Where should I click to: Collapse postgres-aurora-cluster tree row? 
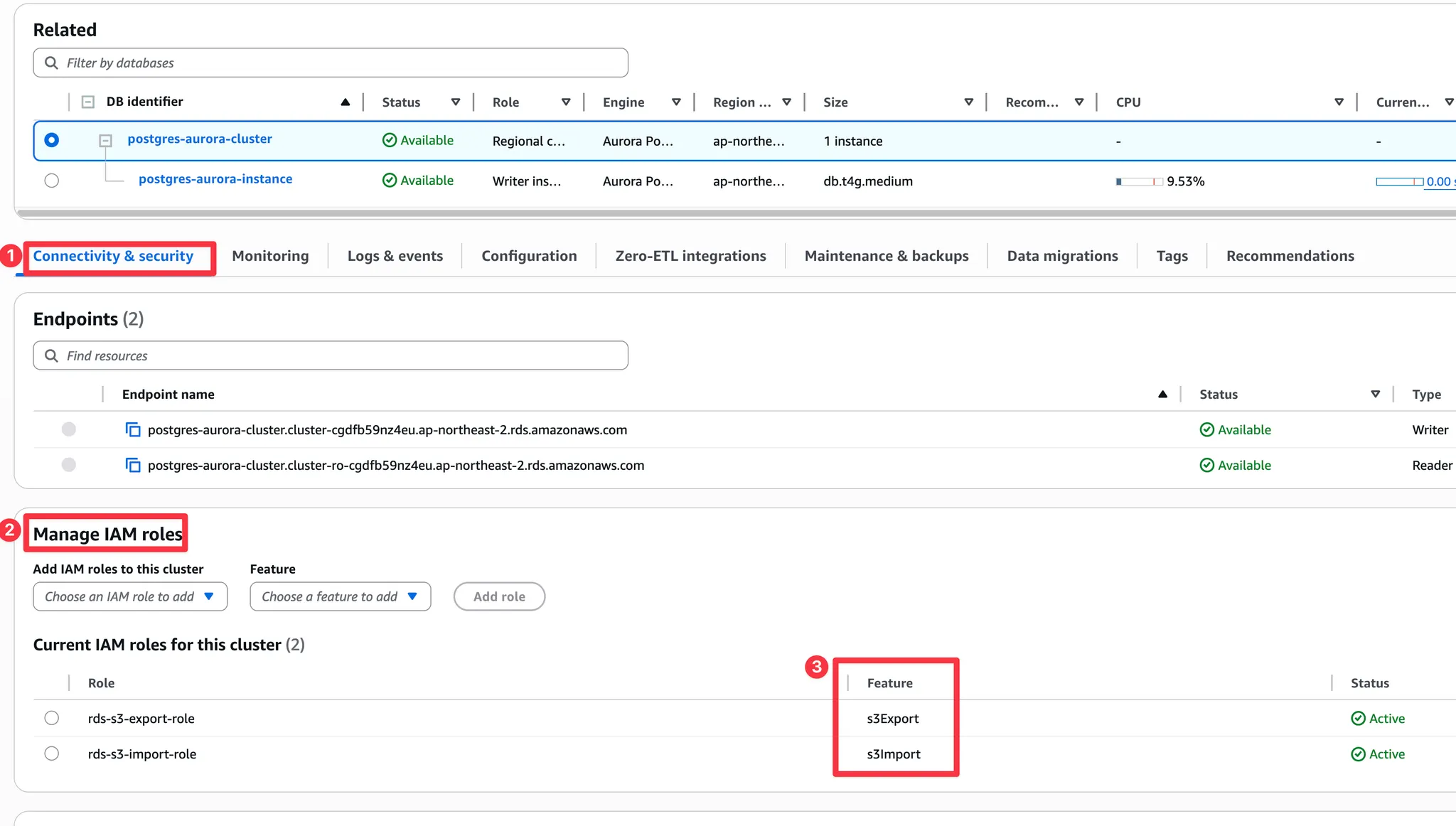click(x=105, y=141)
